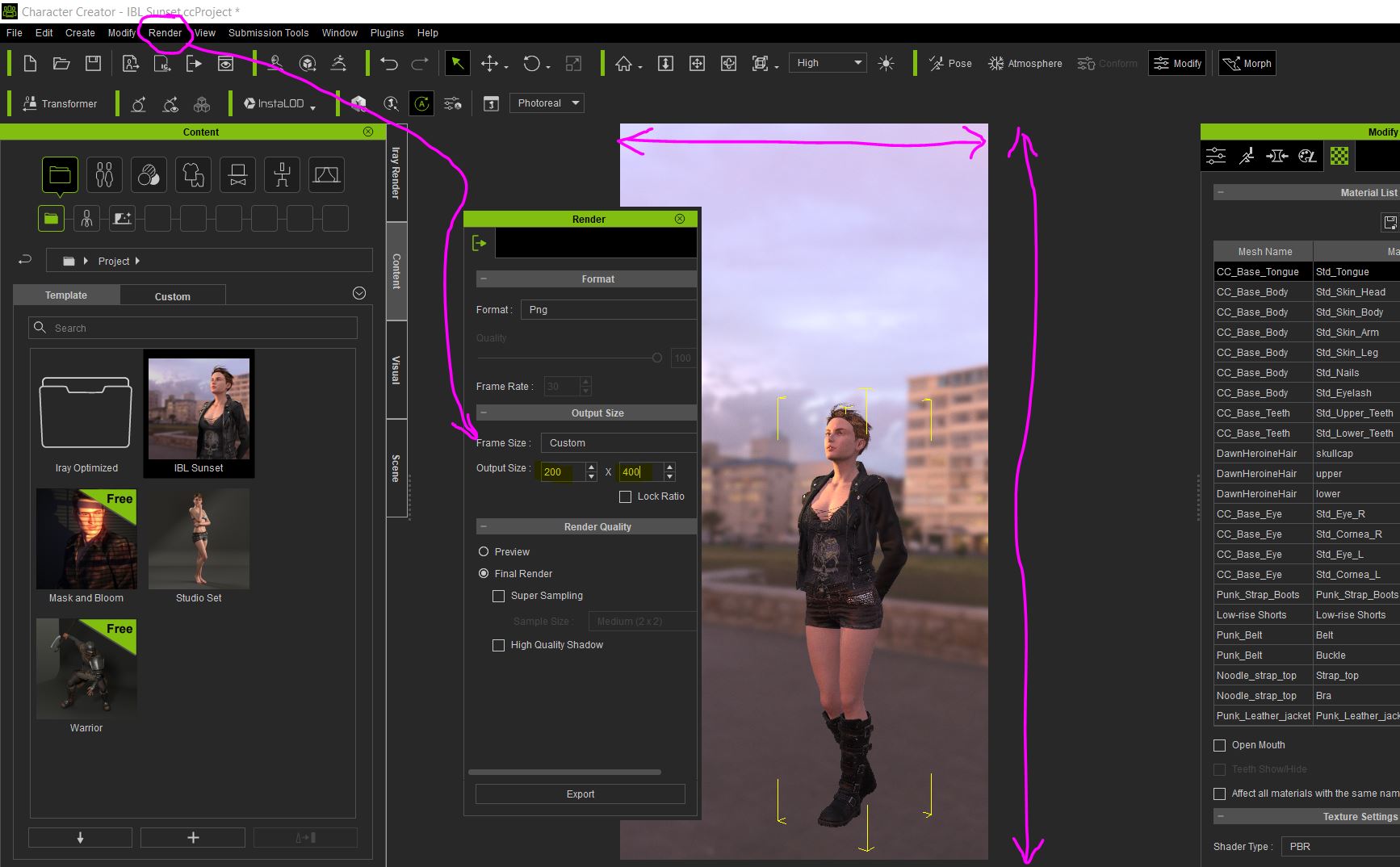Toggle the Modify panel button

point(1177,64)
